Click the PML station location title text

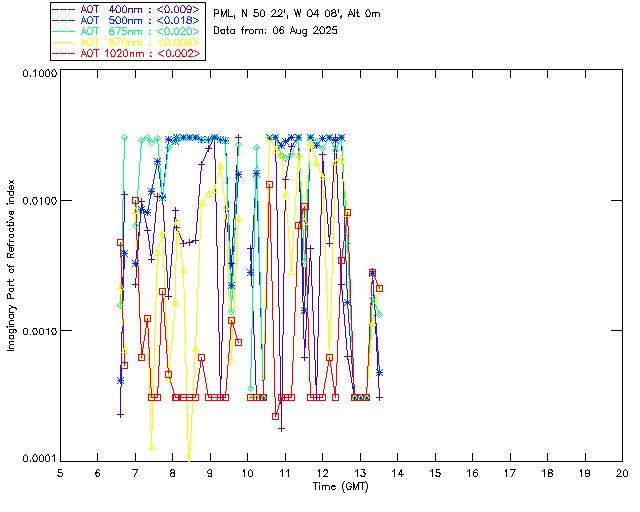[x=297, y=14]
